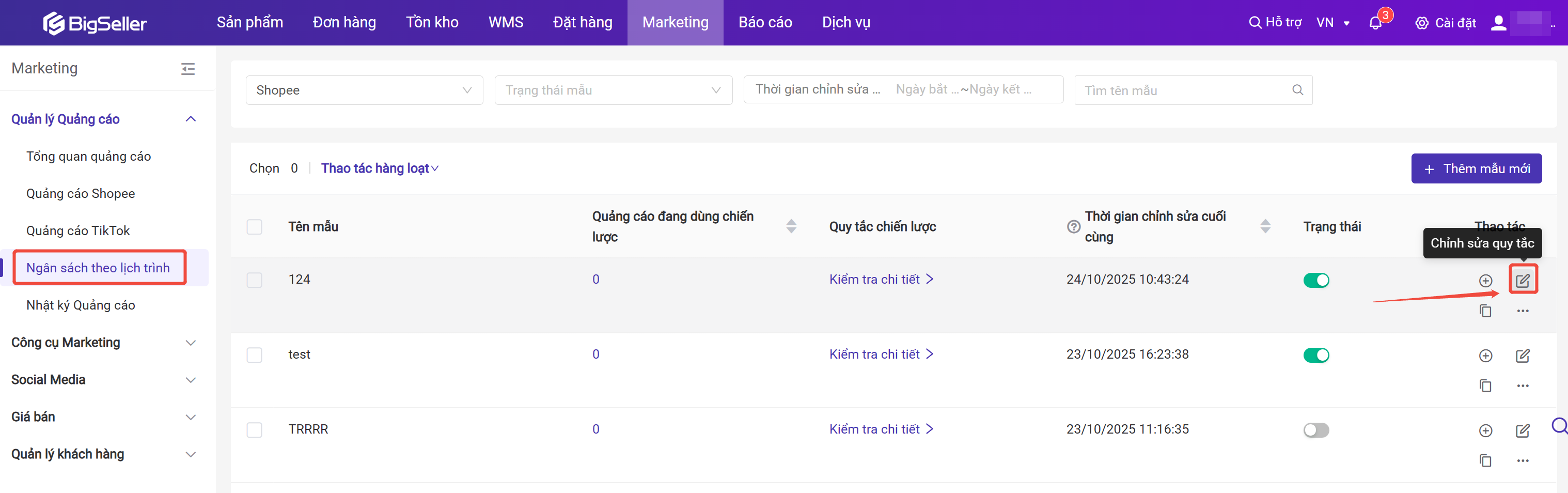Enable the status toggle for TRRRR
This screenshot has width=1568, height=493.
point(1315,430)
